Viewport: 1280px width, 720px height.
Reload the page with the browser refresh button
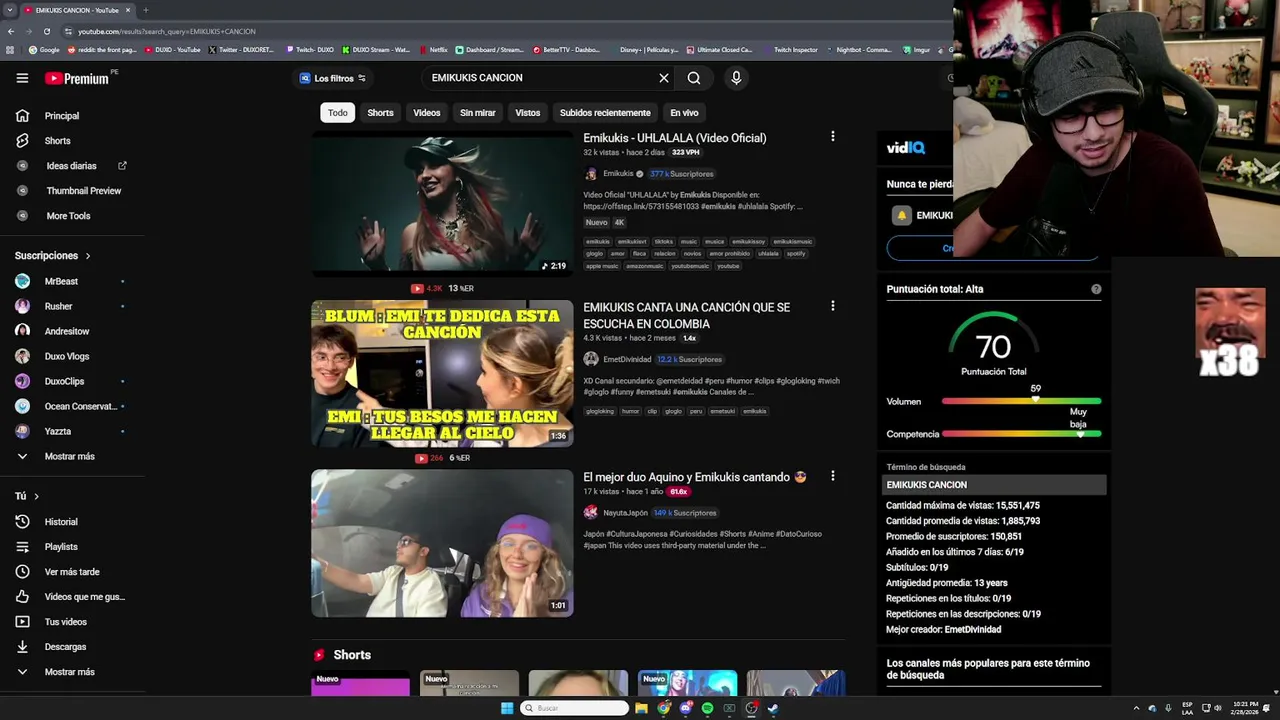[46, 31]
